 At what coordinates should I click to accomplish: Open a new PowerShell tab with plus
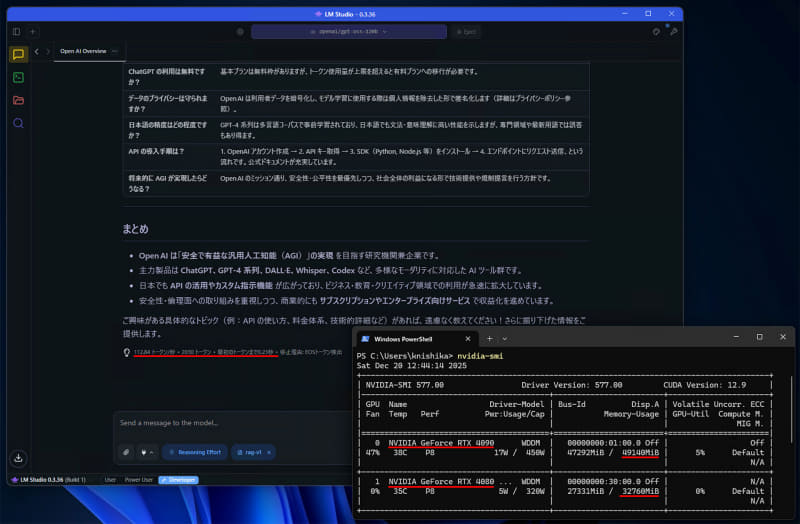point(489,339)
